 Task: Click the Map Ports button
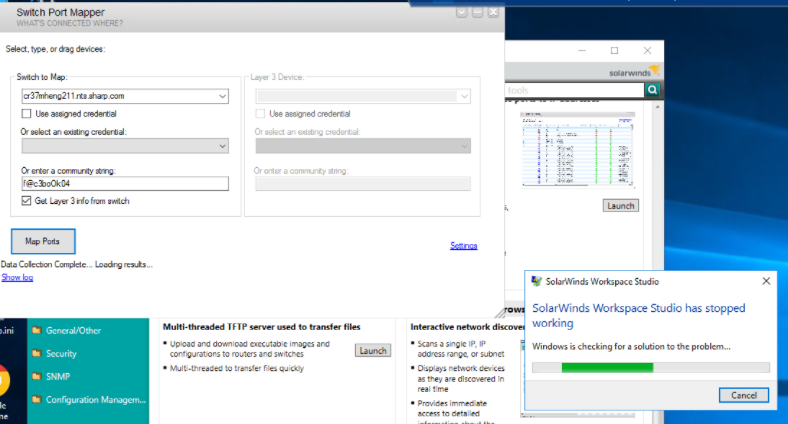click(43, 242)
